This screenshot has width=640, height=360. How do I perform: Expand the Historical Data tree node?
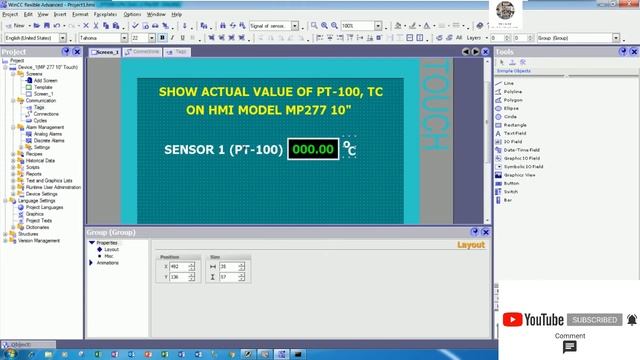pyautogui.click(x=13, y=161)
